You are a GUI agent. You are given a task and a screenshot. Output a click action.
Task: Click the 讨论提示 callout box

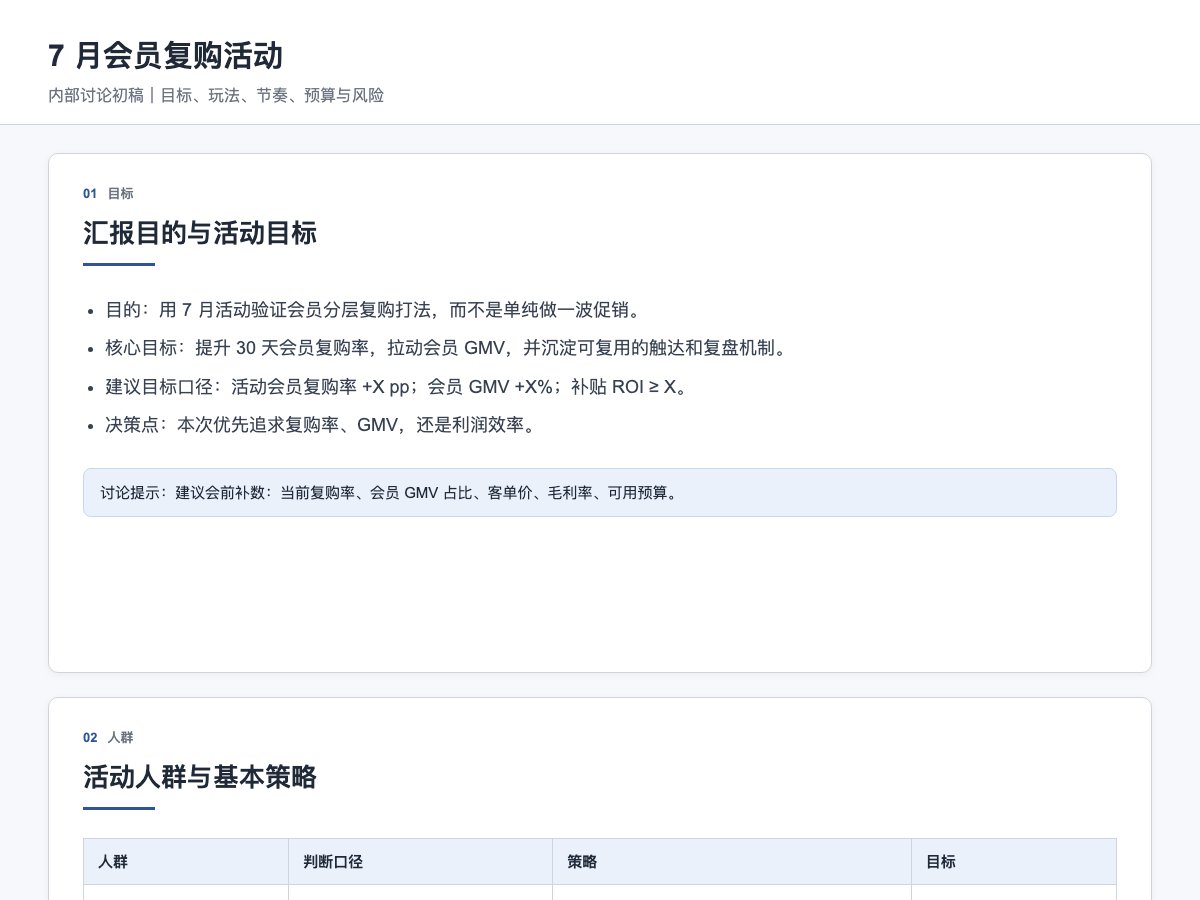[x=600, y=493]
